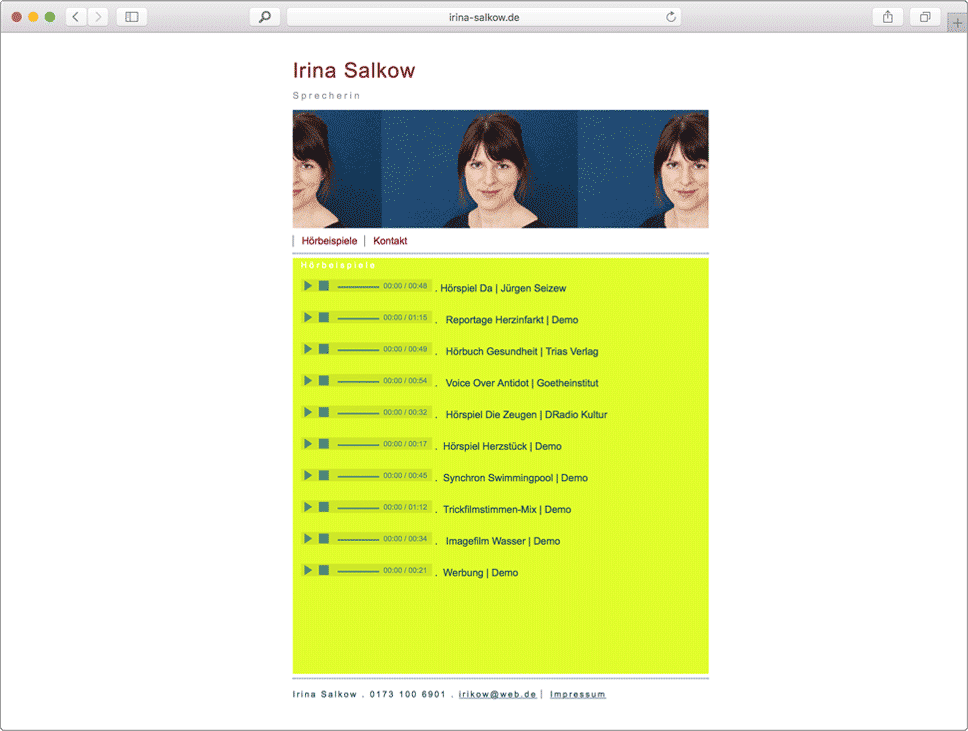Image resolution: width=968 pixels, height=731 pixels.
Task: Play the Hörspiel Da Jürgen Seizew track
Action: [x=307, y=286]
